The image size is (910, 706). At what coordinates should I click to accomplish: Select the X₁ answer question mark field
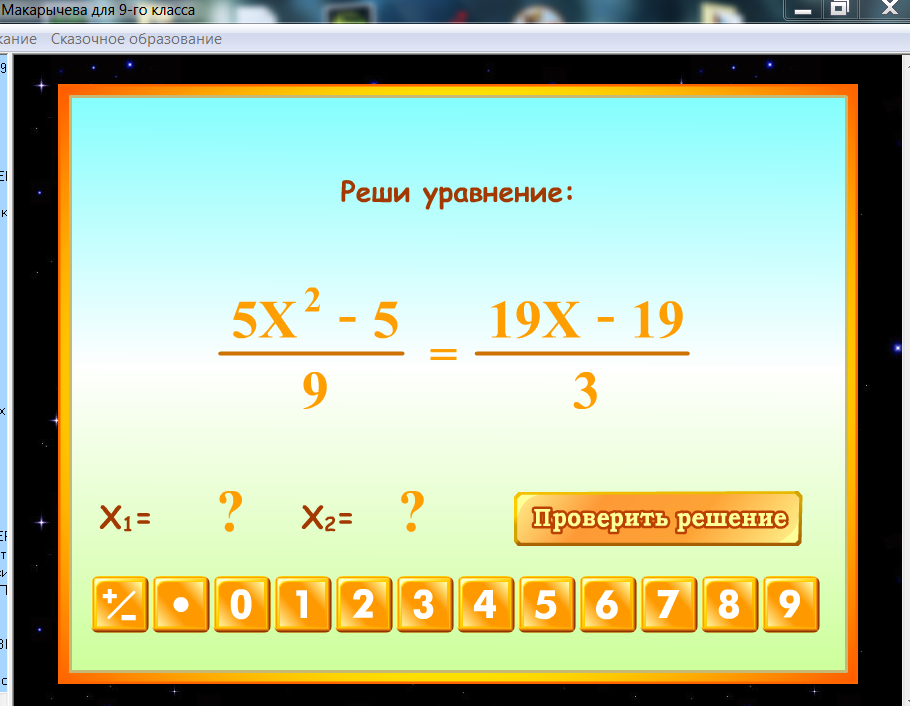tap(230, 514)
